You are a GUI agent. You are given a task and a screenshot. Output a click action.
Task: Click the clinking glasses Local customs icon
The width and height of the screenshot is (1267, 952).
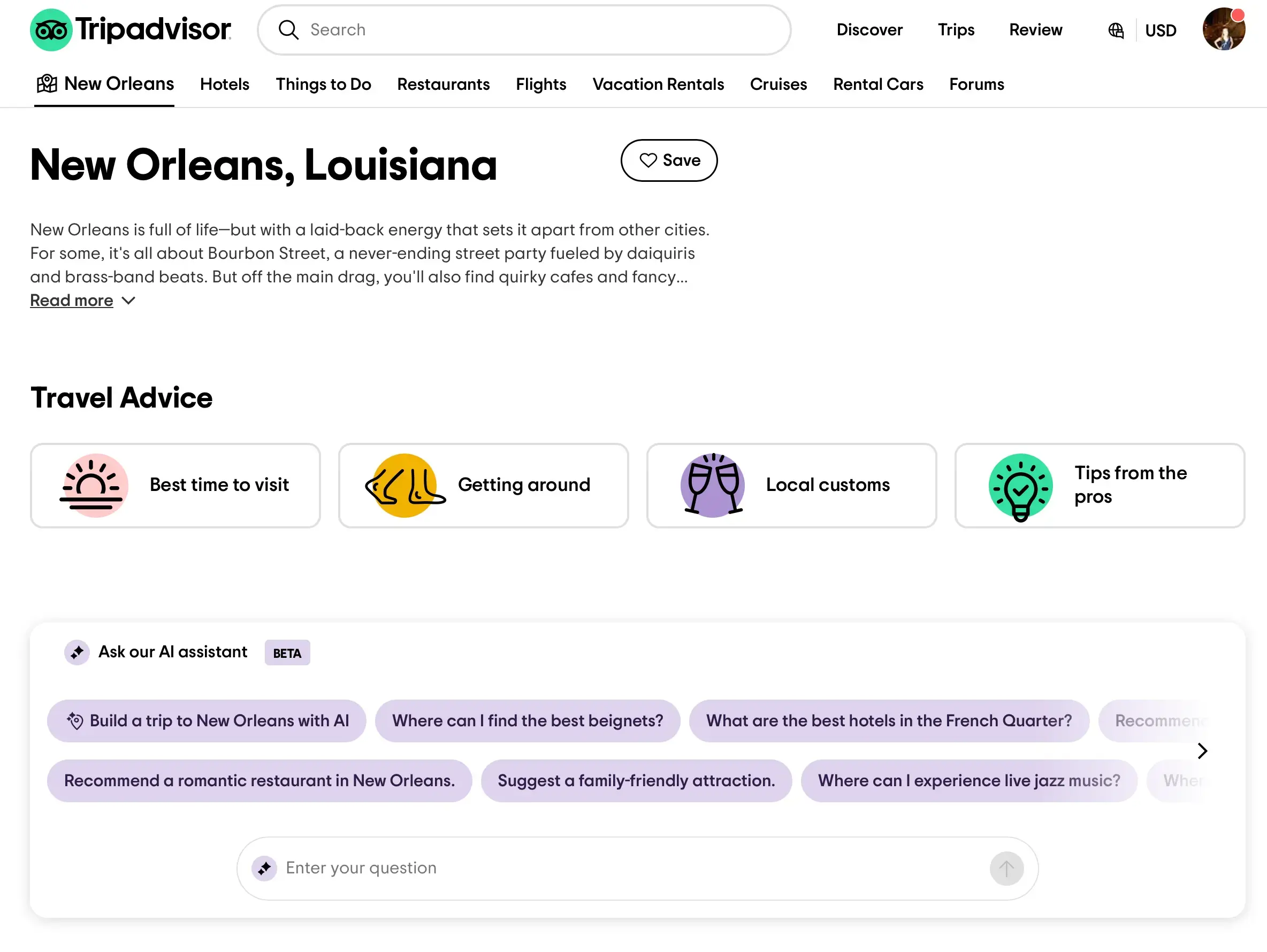click(713, 486)
